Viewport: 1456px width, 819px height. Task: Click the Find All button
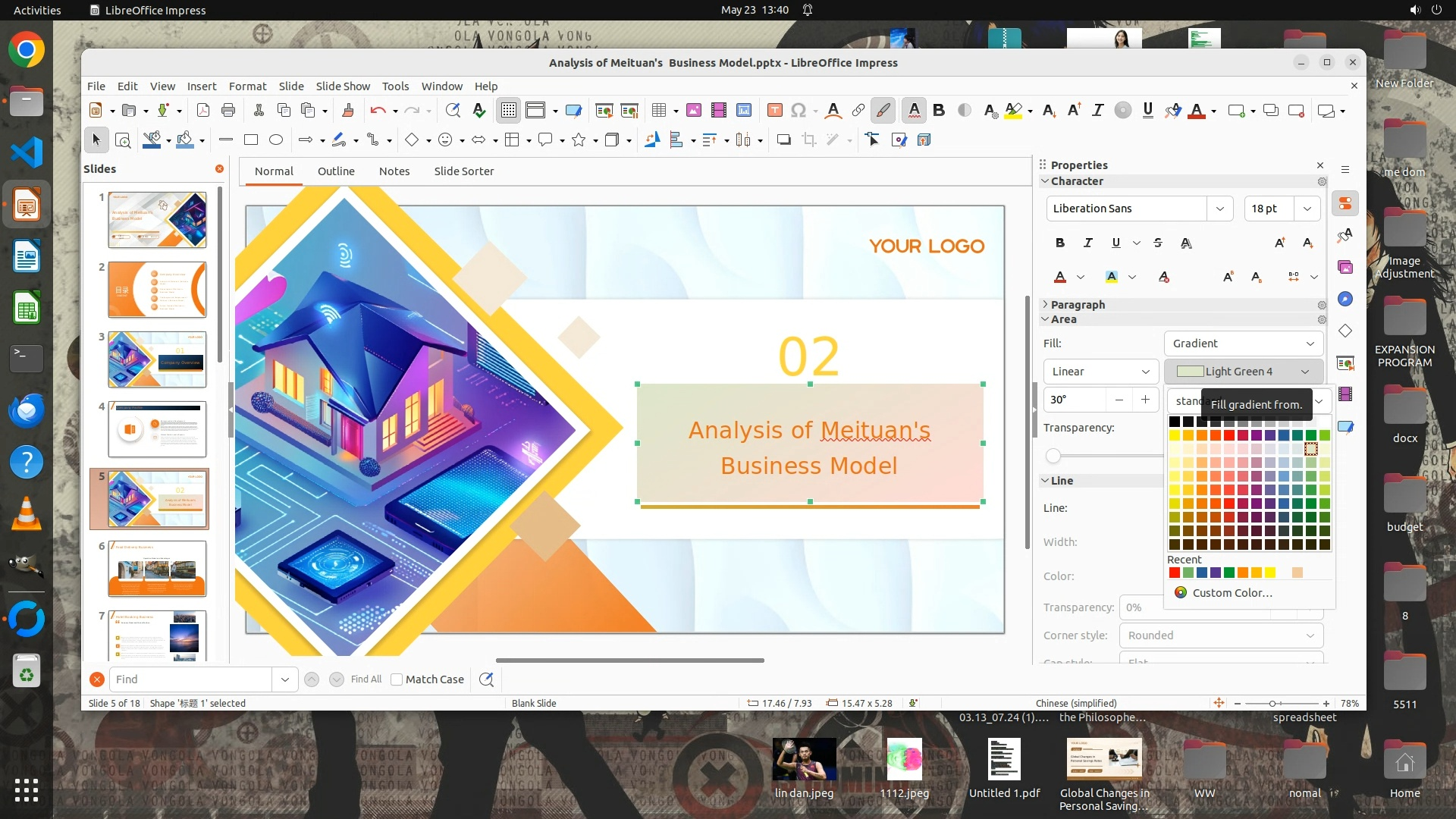tap(366, 679)
